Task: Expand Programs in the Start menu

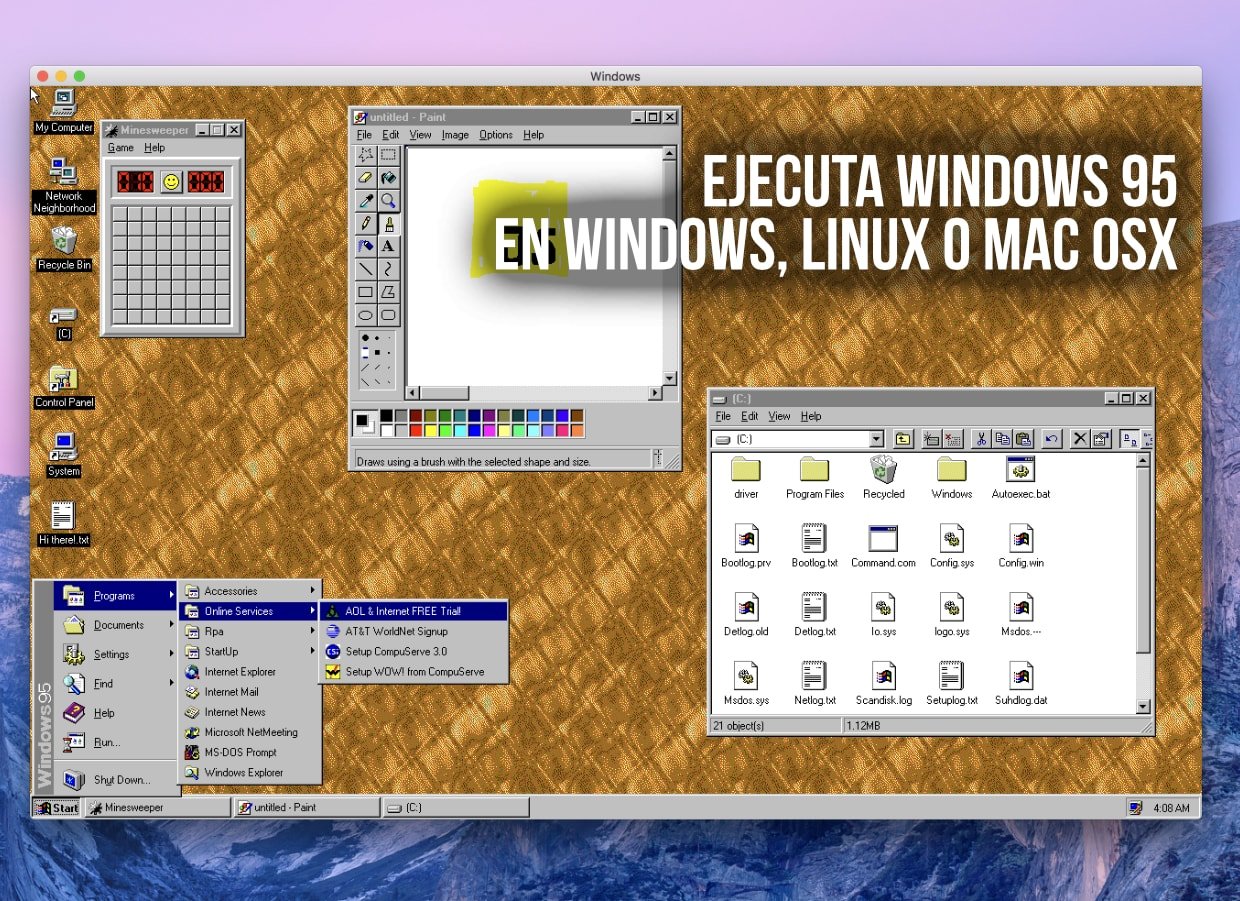Action: (x=117, y=596)
